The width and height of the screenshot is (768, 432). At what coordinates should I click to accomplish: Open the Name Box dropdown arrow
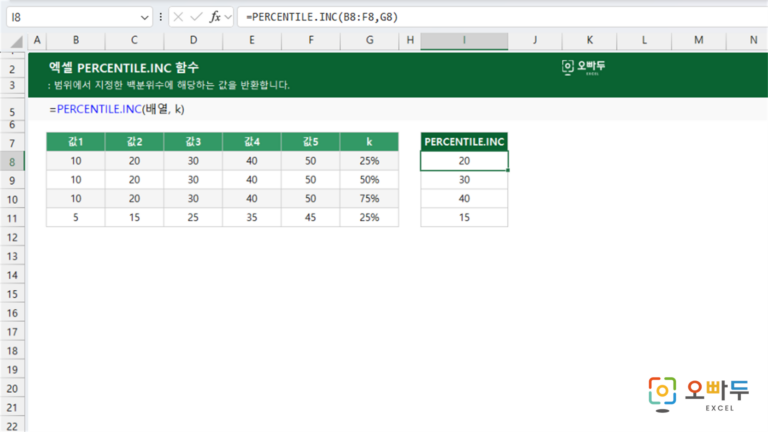144,18
